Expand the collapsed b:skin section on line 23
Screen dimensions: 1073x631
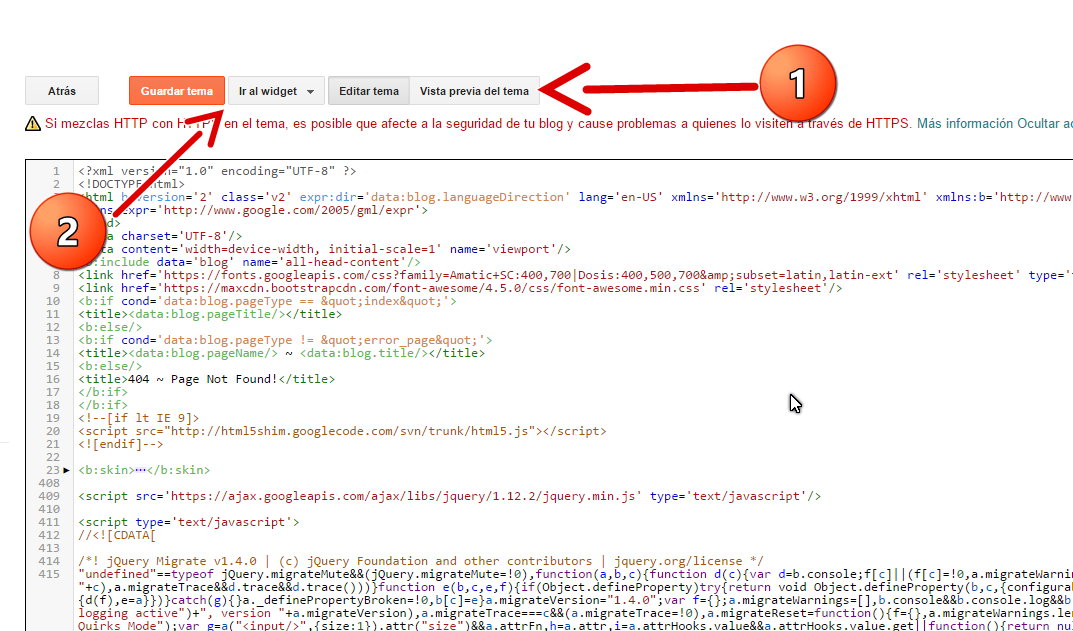pyautogui.click(x=66, y=469)
